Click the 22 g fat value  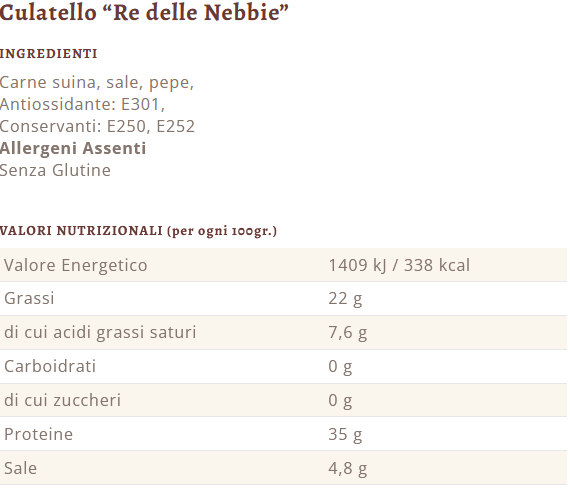coord(345,299)
